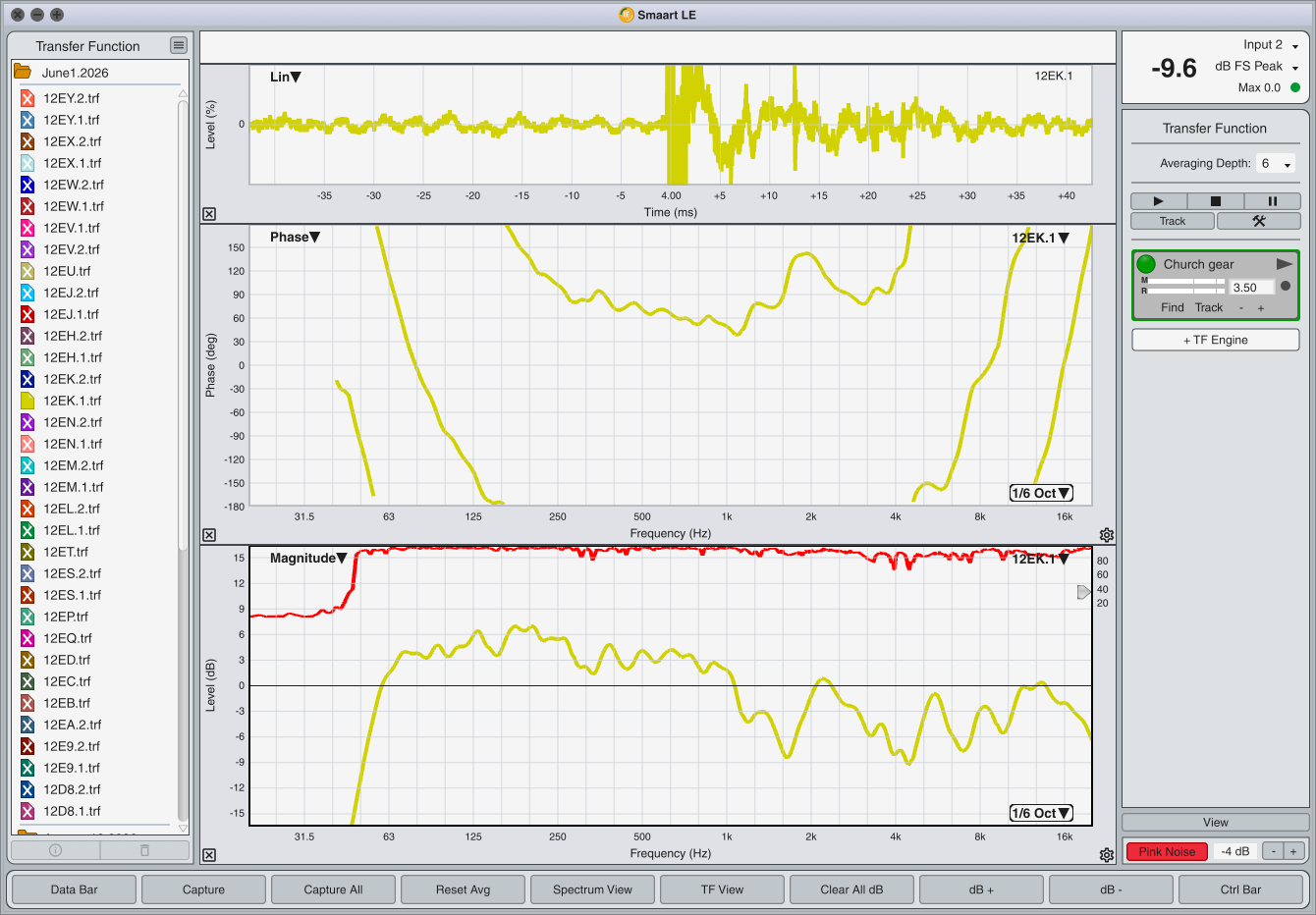This screenshot has width=1316, height=915.
Task: Click the delay value field 3.50
Action: (1252, 288)
